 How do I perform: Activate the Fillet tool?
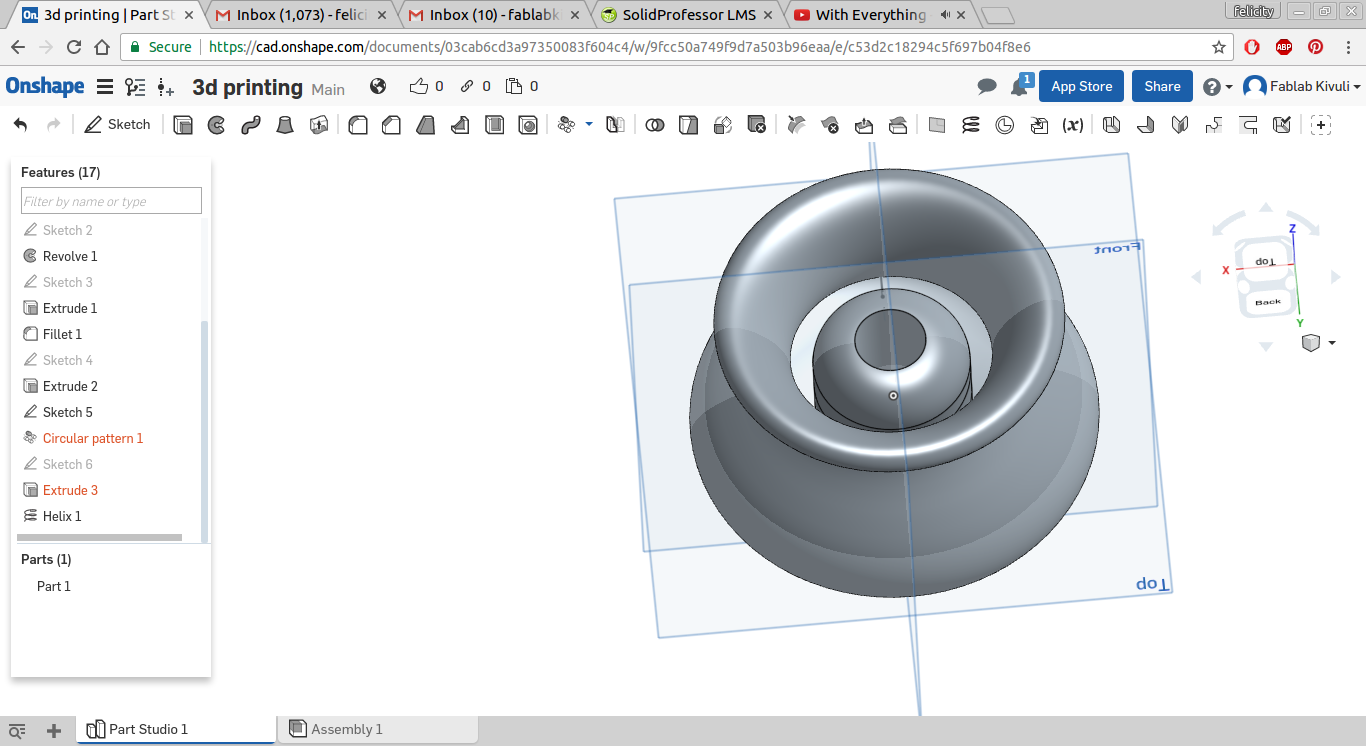click(357, 125)
